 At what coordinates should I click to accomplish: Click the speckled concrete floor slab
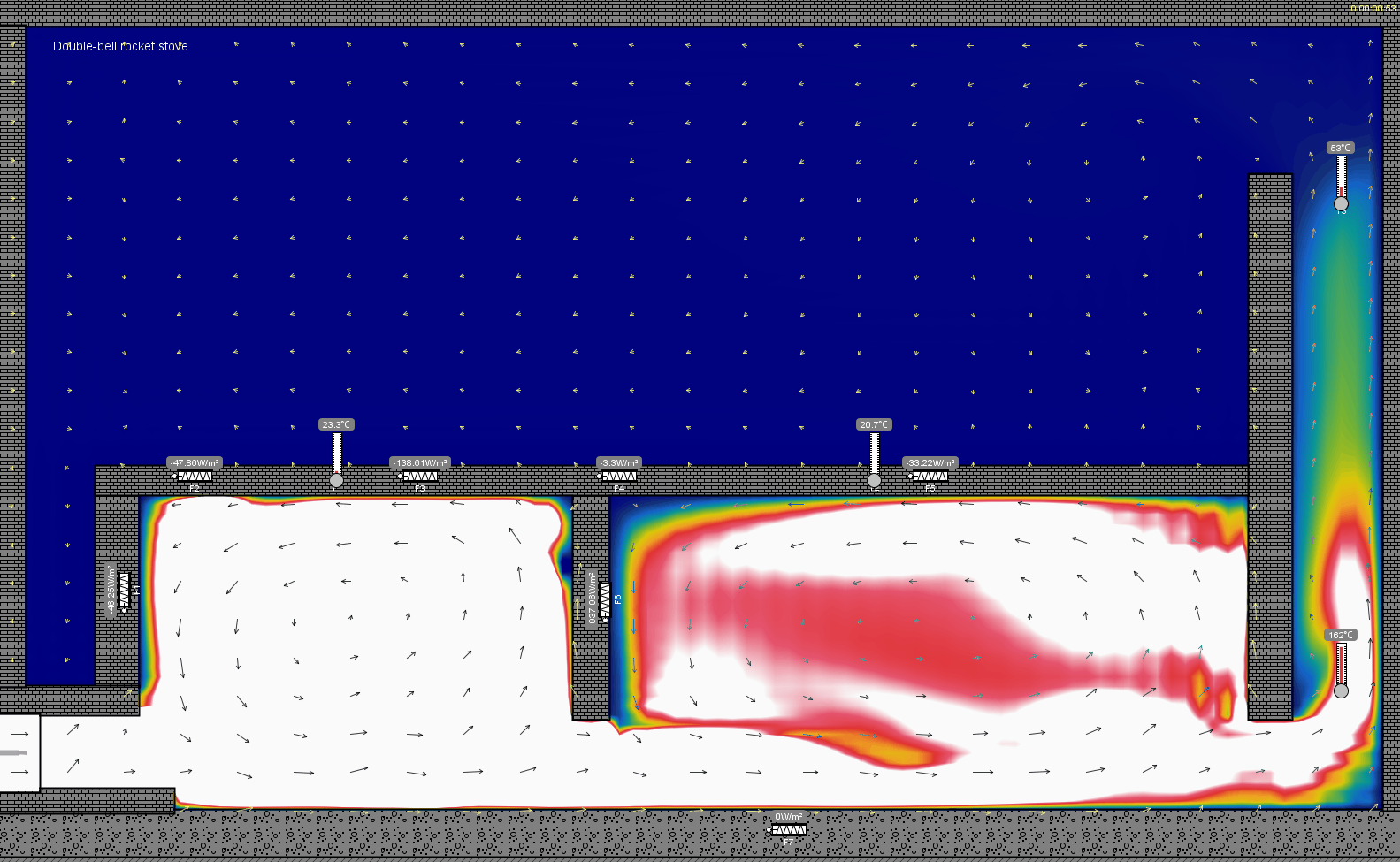pos(442,835)
